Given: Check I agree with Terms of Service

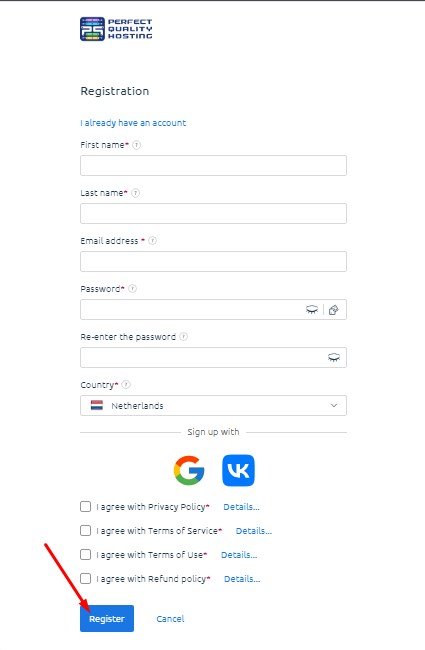Looking at the screenshot, I should 85,531.
